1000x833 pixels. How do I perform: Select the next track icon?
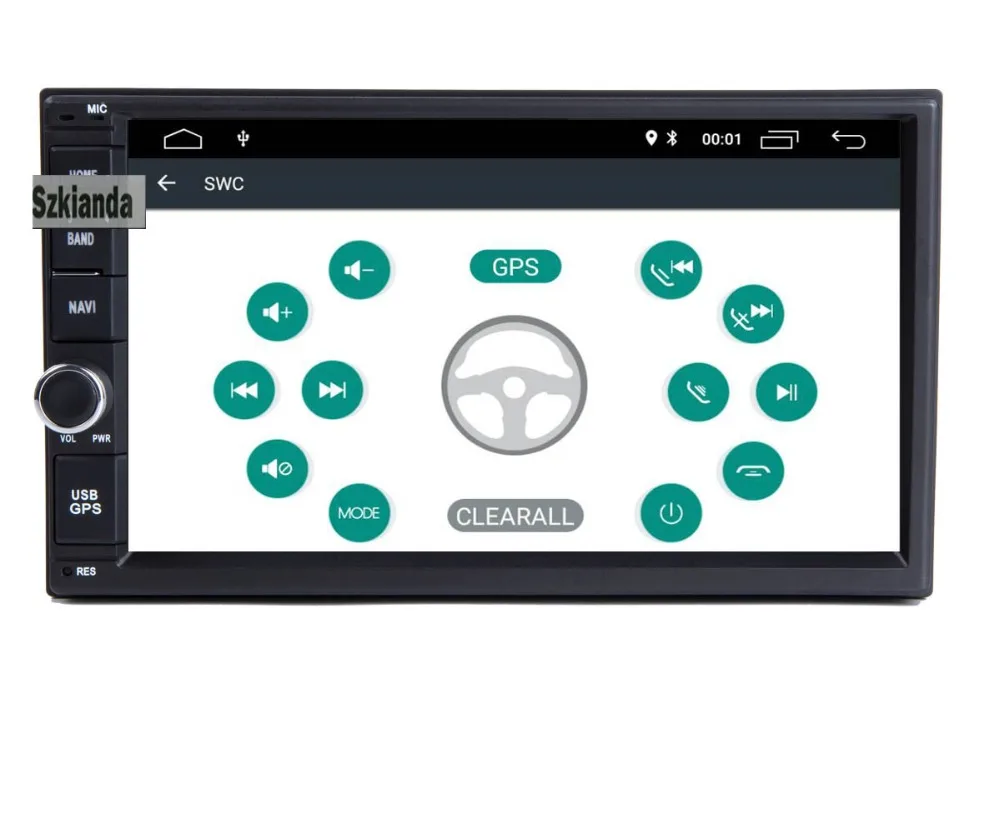331,390
